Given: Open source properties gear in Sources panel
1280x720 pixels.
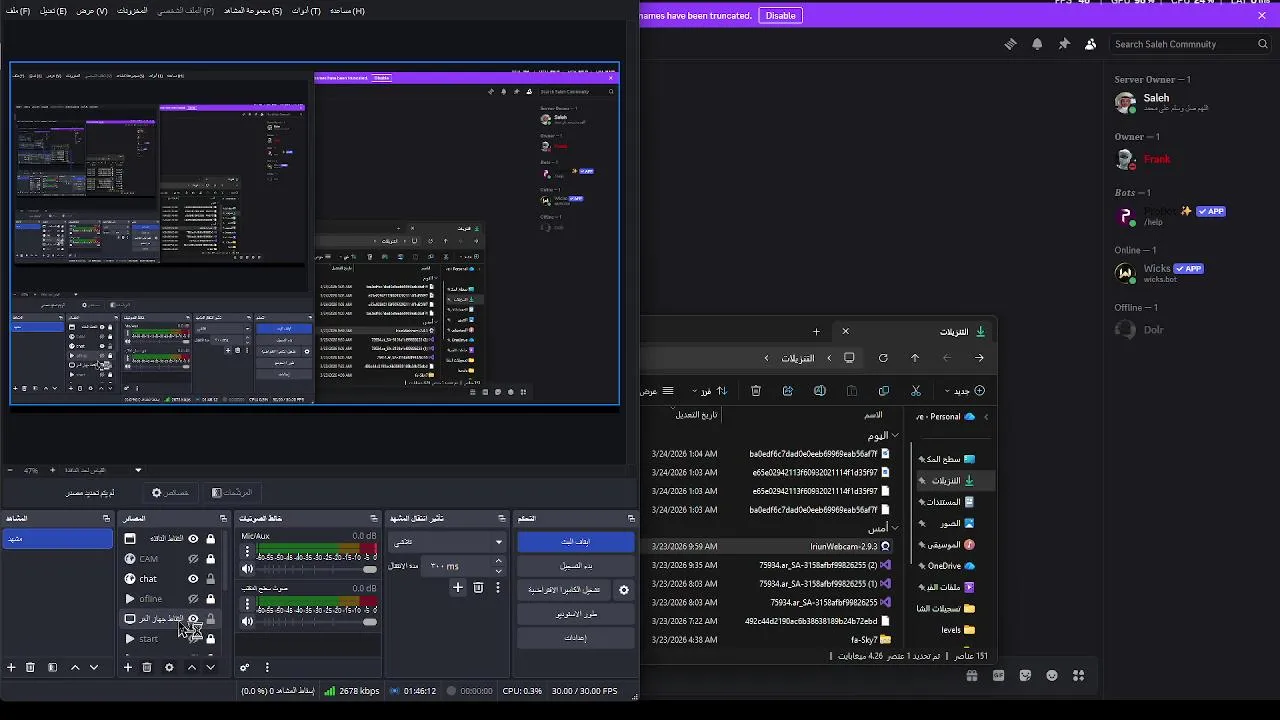Looking at the screenshot, I should 169,667.
